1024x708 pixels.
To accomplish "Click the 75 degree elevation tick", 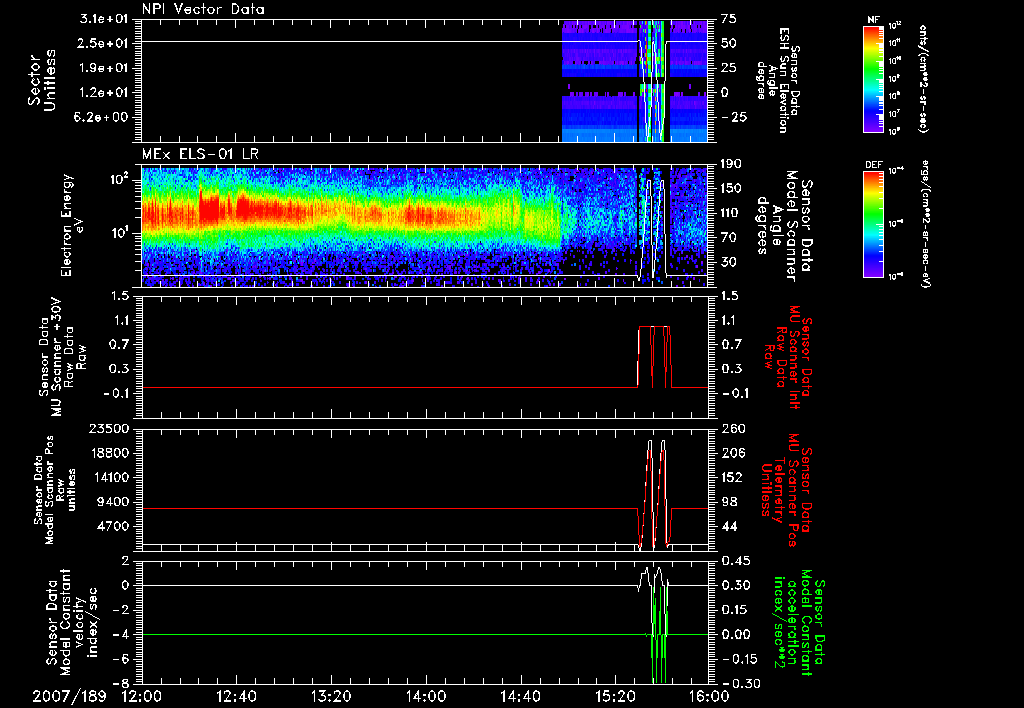I will tap(729, 19).
